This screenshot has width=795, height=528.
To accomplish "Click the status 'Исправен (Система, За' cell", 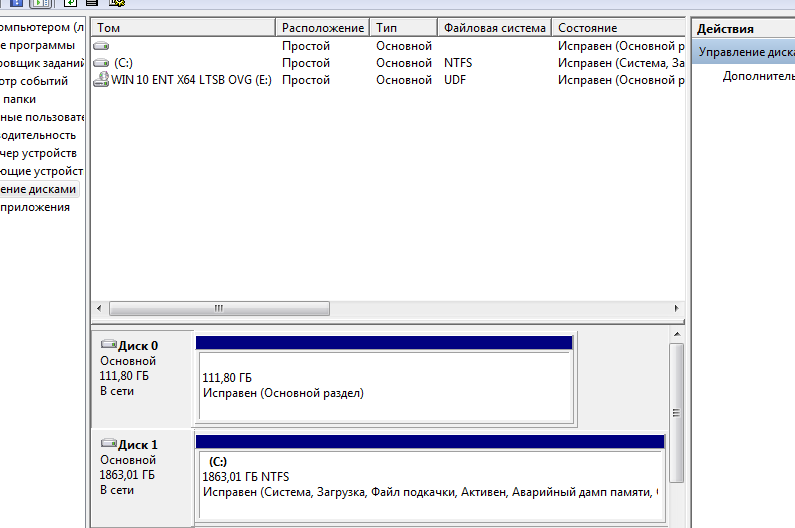I will click(621, 63).
